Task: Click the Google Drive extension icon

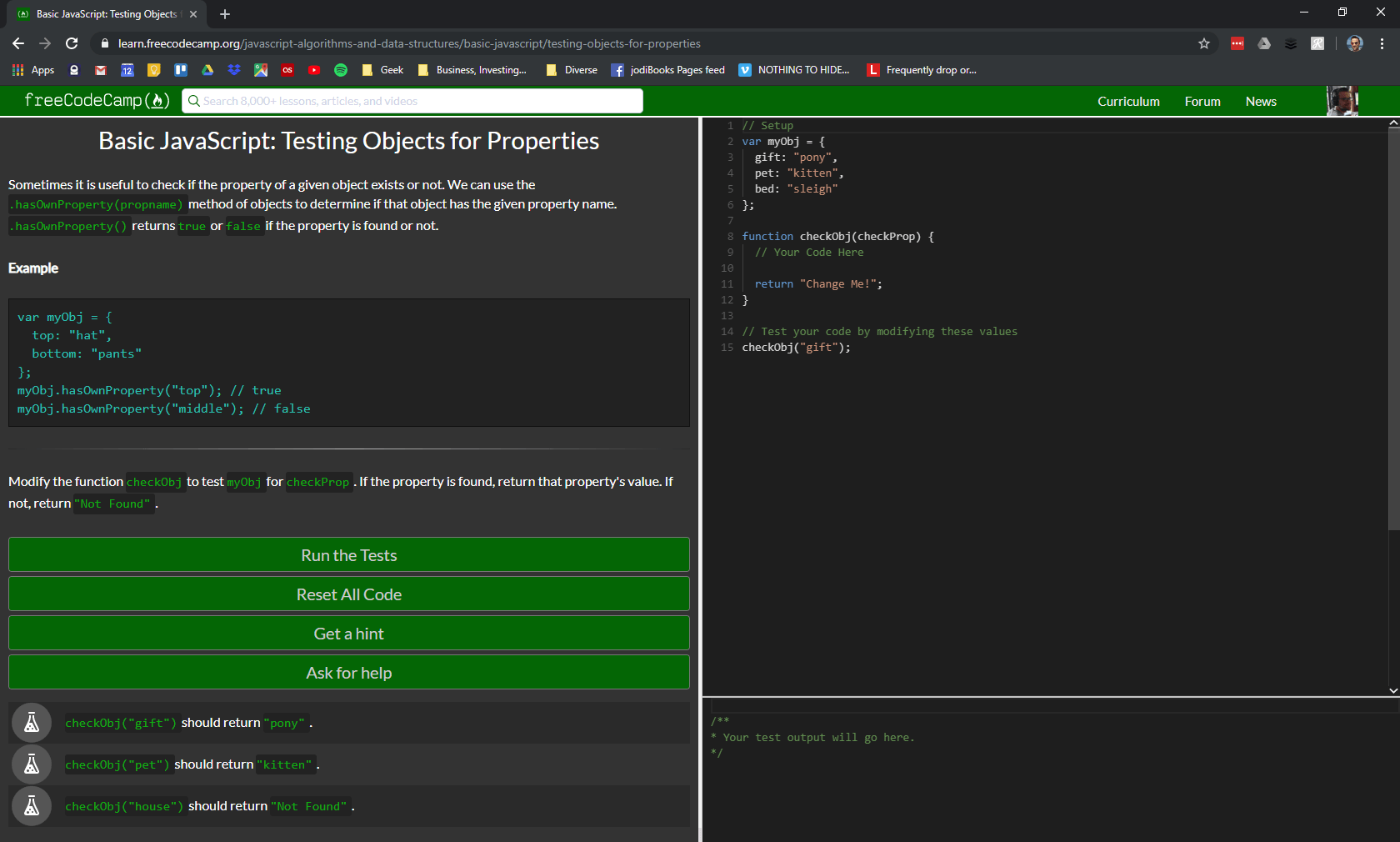Action: tap(1264, 43)
